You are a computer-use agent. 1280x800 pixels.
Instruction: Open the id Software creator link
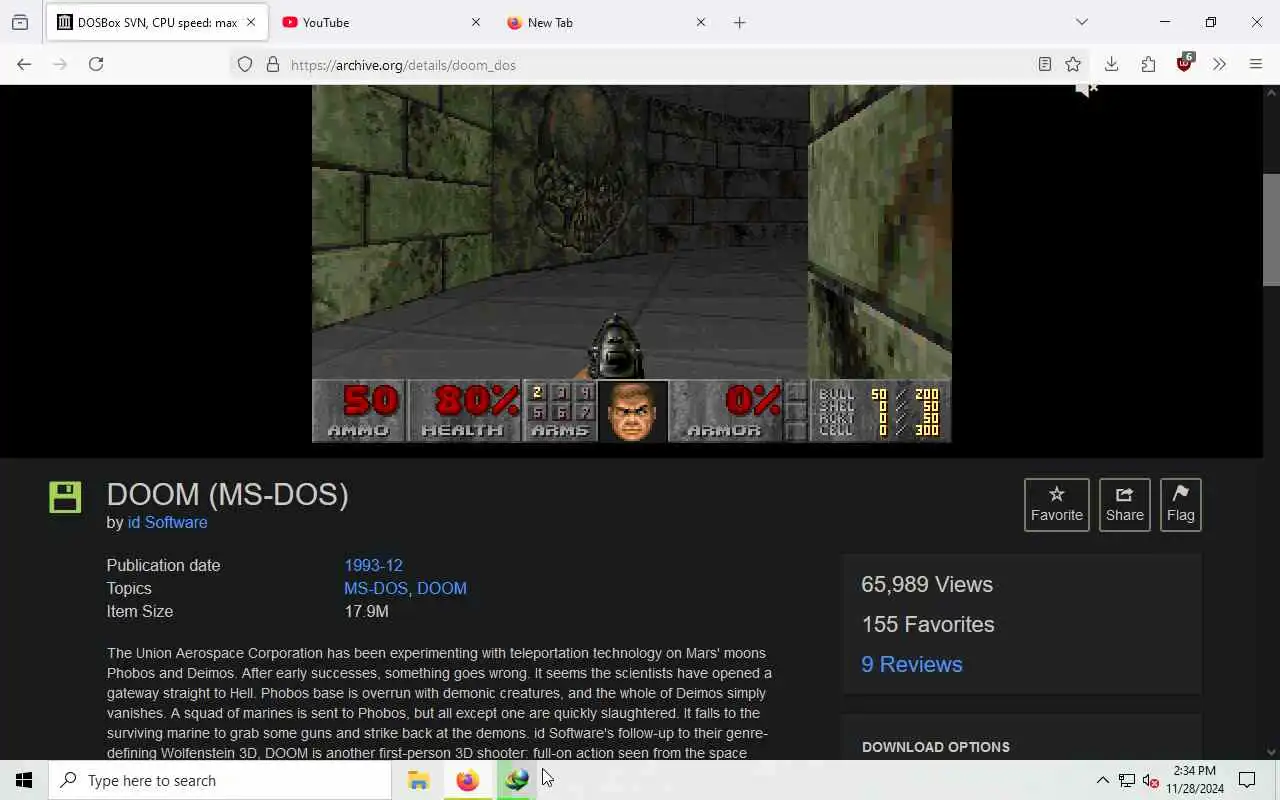tap(168, 522)
